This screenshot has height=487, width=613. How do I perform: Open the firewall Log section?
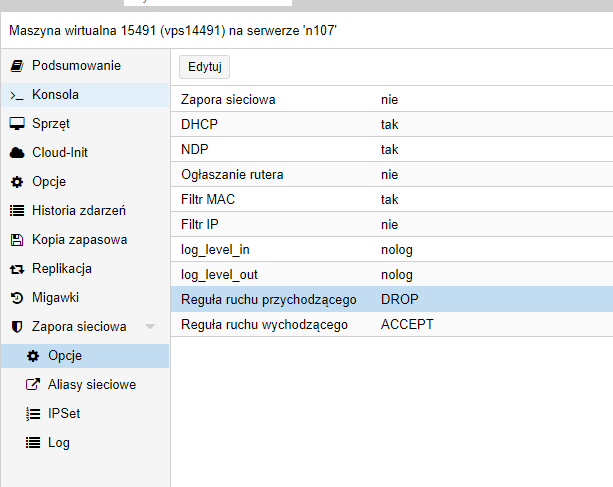(x=58, y=443)
